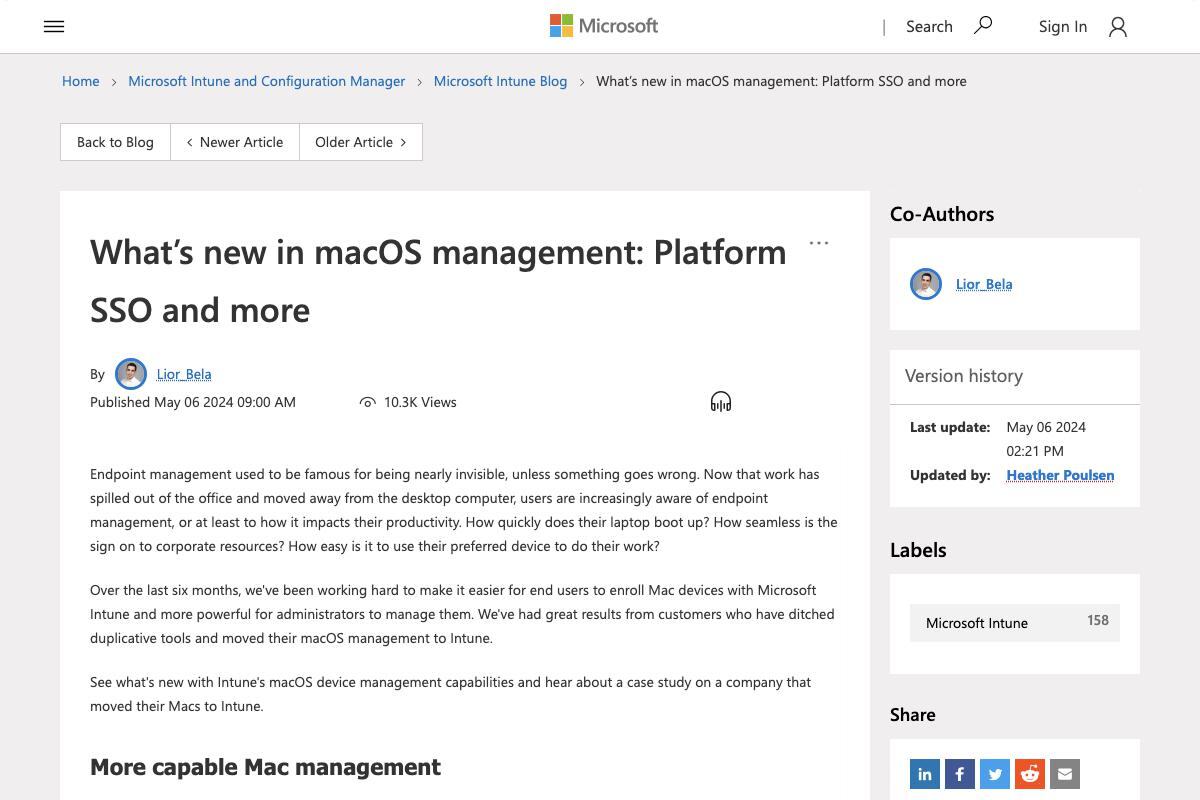This screenshot has height=800, width=1200.
Task: Share article on Twitter
Action: click(x=995, y=774)
